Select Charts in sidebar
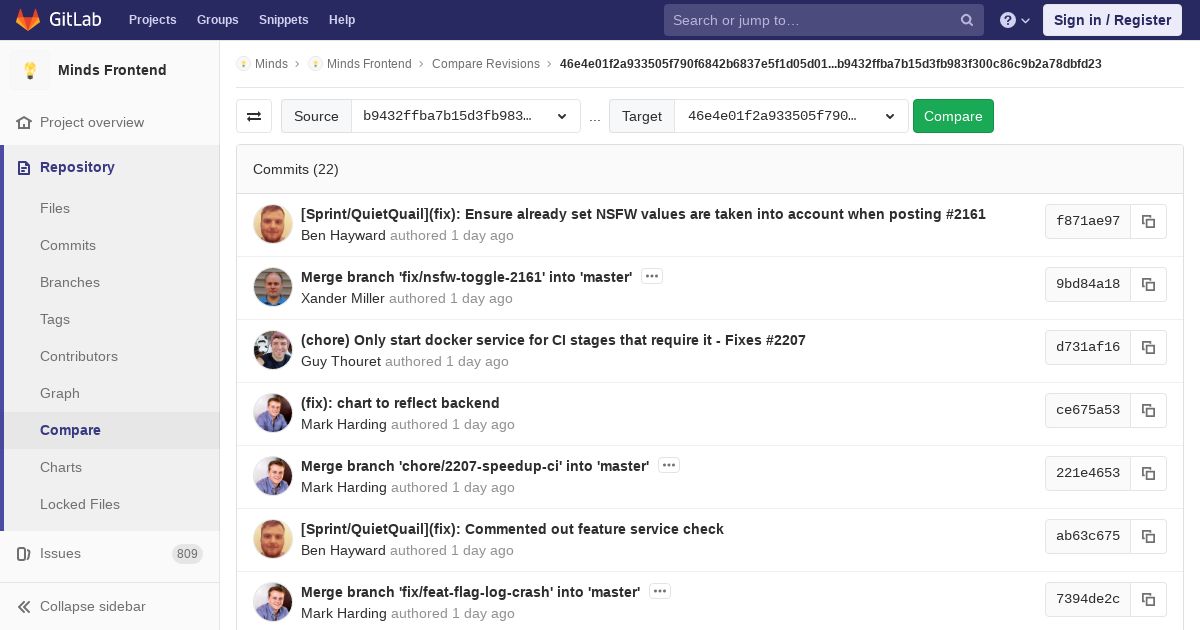Image resolution: width=1200 pixels, height=630 pixels. [110, 467]
